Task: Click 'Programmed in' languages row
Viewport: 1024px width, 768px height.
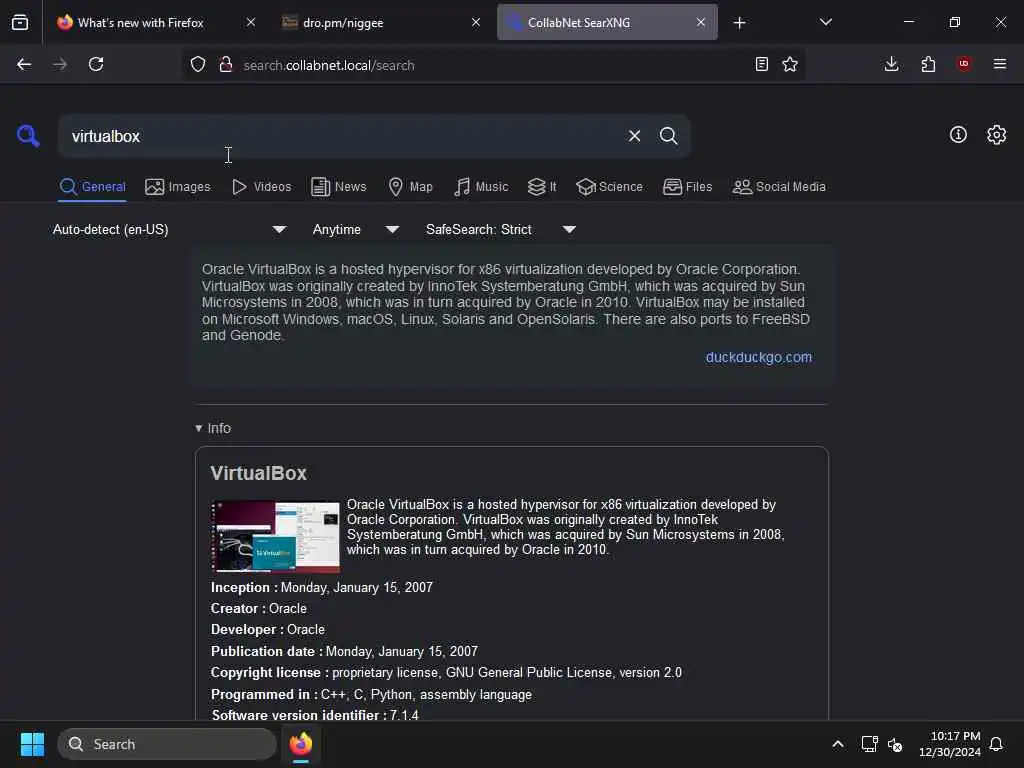Action: point(372,694)
